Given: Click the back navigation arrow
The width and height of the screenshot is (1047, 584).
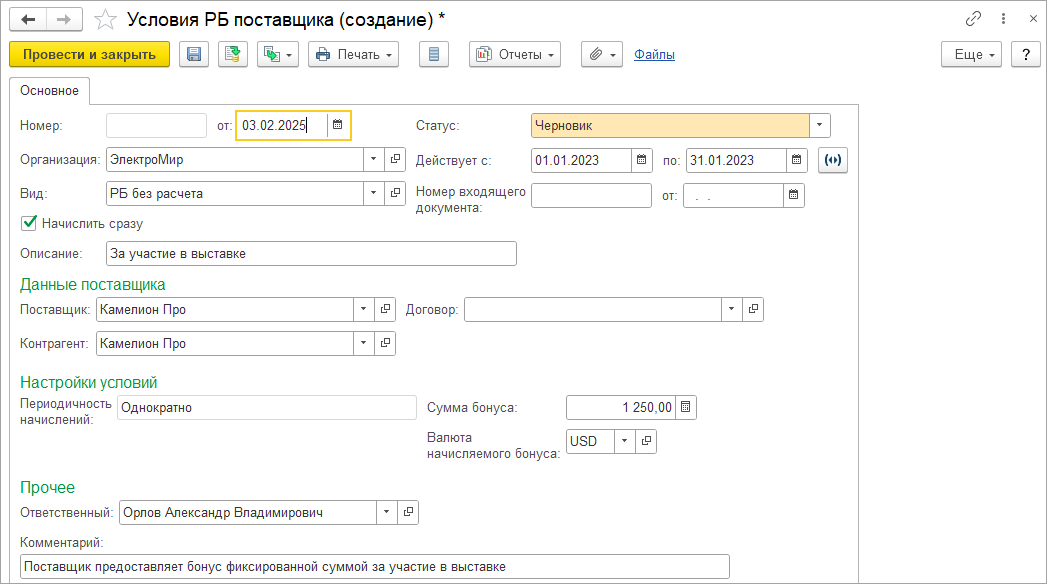Looking at the screenshot, I should click(28, 19).
